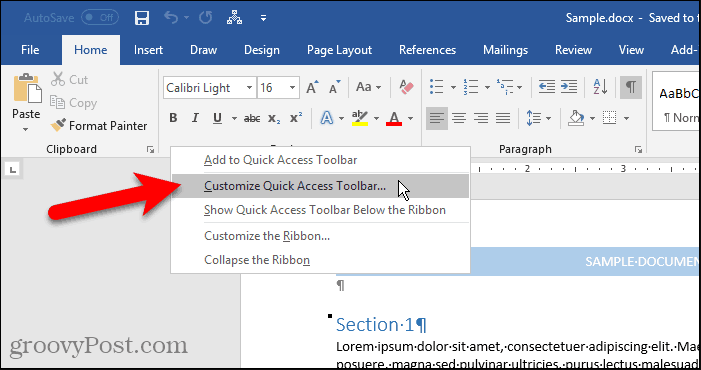Click the Shading paint bucket icon
This screenshot has height=370, width=701.
click(x=576, y=118)
